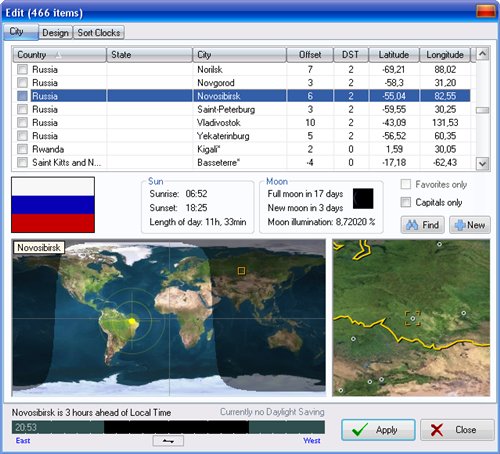Click the list scroll down arrow
The height and width of the screenshot is (454, 500).
(x=482, y=164)
